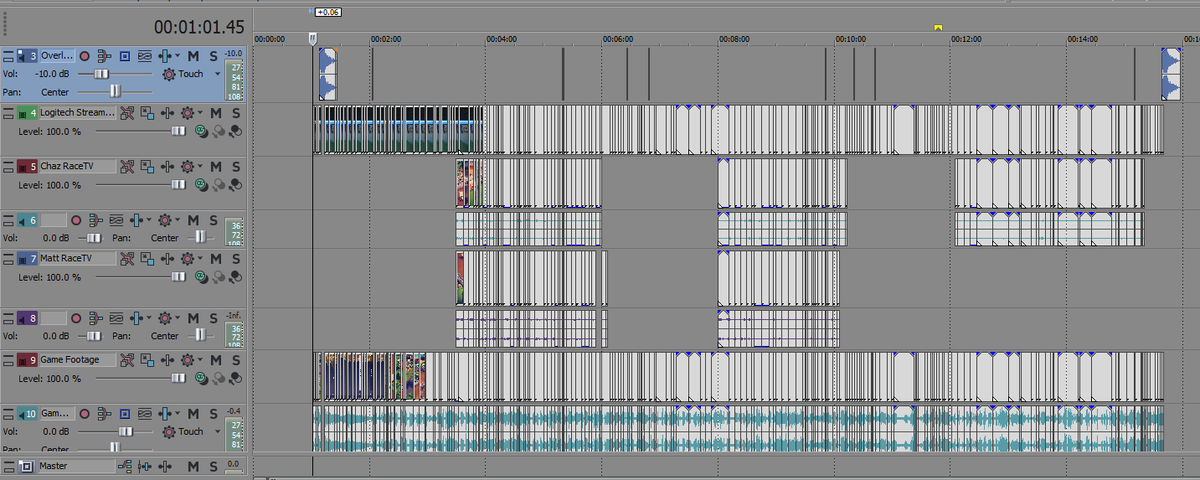Solo the Chaz RaceTV track

click(235, 167)
